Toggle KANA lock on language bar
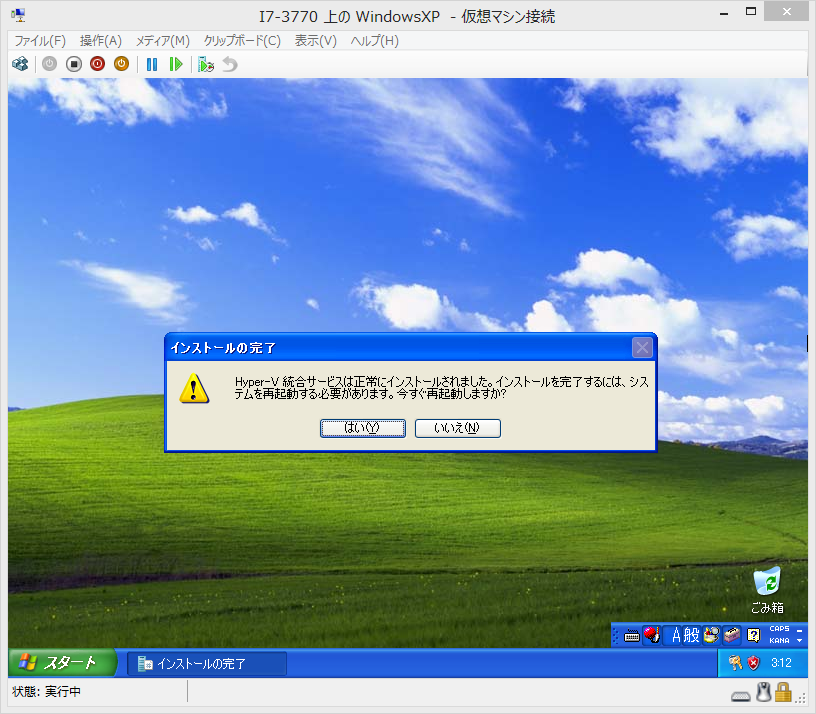816x714 pixels. 779,641
